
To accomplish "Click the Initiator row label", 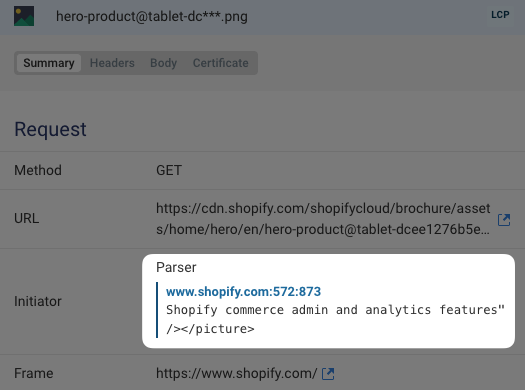I will [38, 301].
